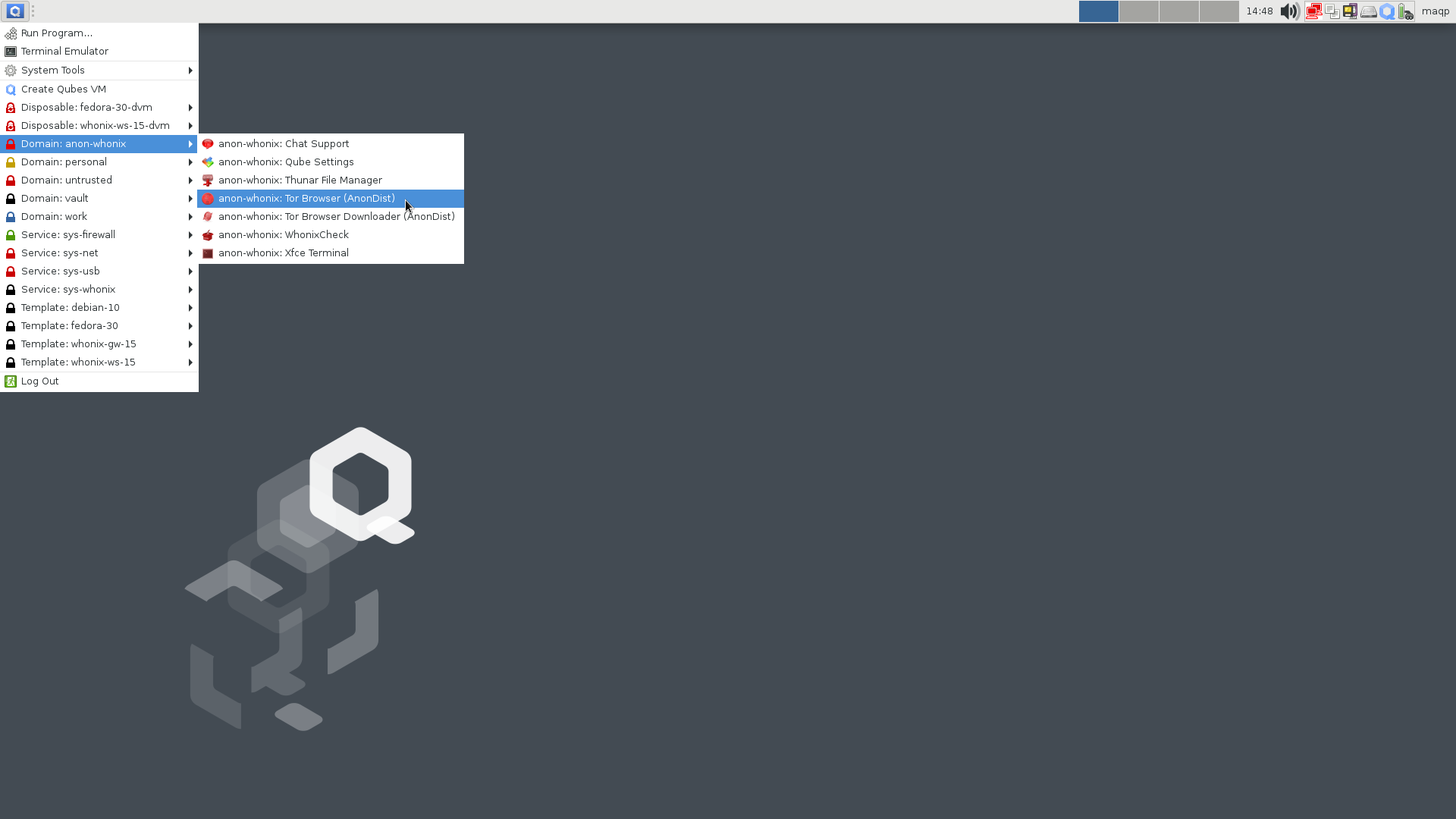
Task: Click red lock icon for Service sys-usb
Action: [x=11, y=271]
